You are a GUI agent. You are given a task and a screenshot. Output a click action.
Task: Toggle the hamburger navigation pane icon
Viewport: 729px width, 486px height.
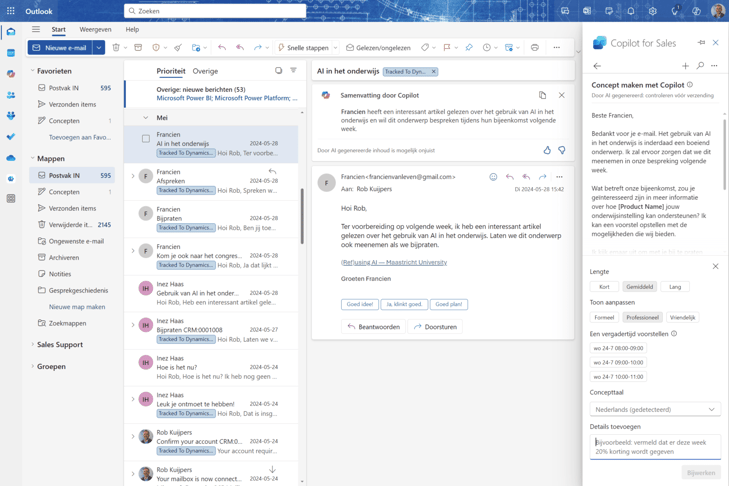click(x=36, y=29)
